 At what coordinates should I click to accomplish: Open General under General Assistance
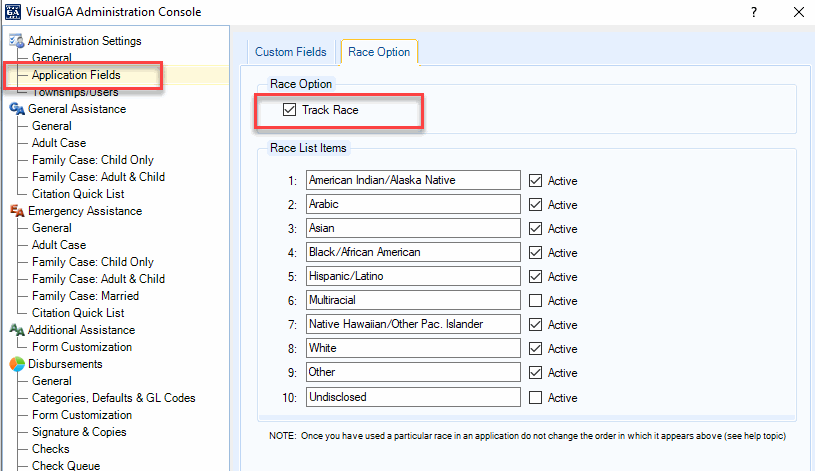(51, 126)
